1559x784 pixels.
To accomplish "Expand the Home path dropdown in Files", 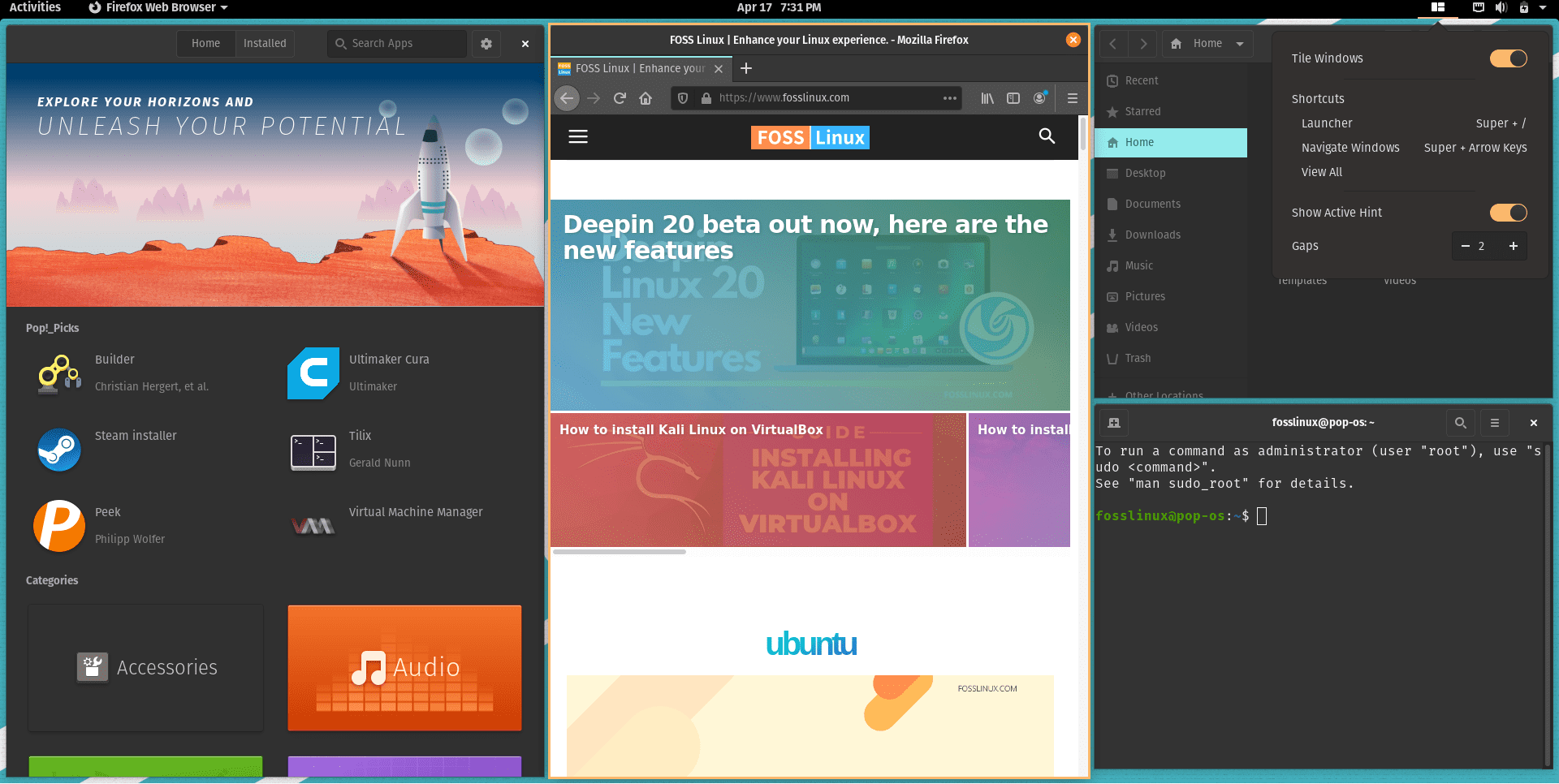I will [1240, 44].
